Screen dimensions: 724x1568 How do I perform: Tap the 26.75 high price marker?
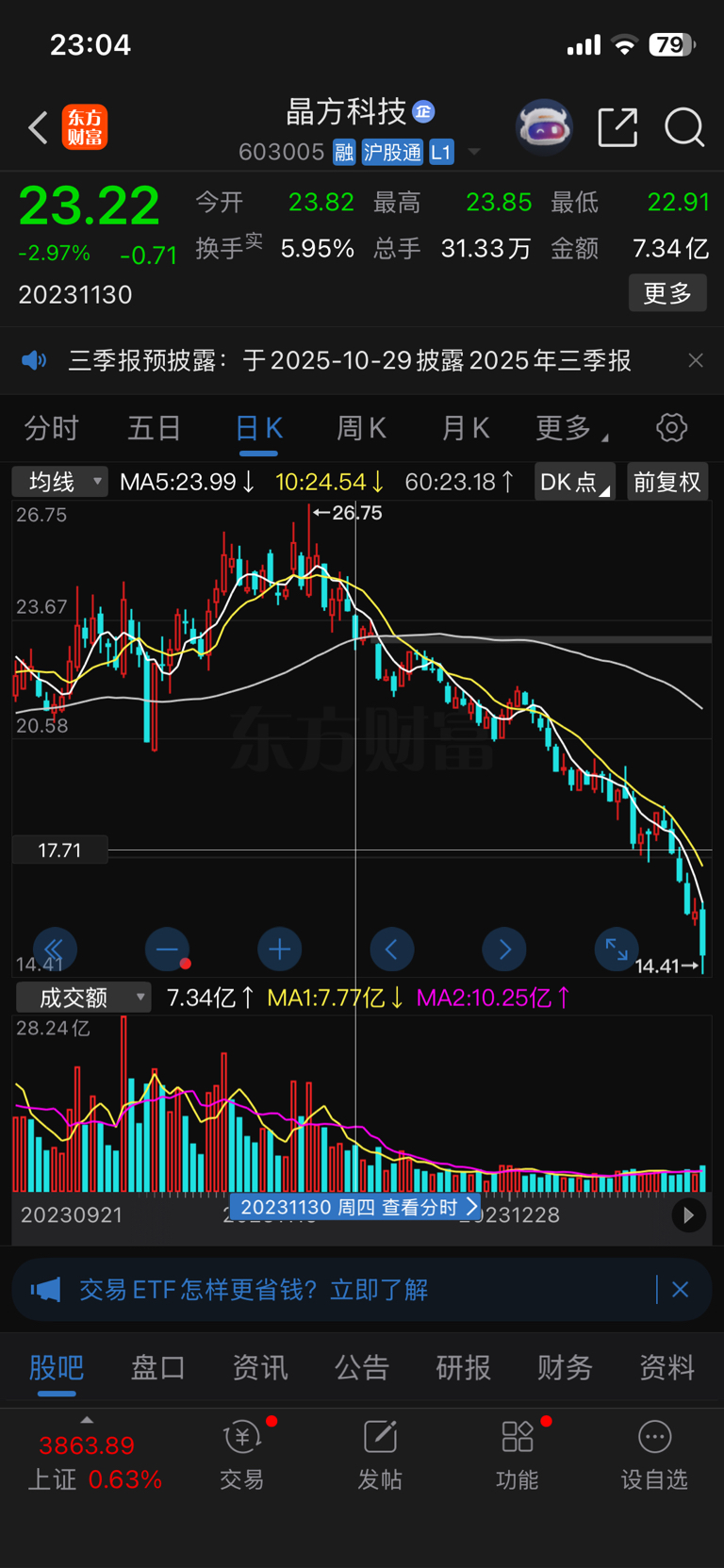tap(348, 513)
